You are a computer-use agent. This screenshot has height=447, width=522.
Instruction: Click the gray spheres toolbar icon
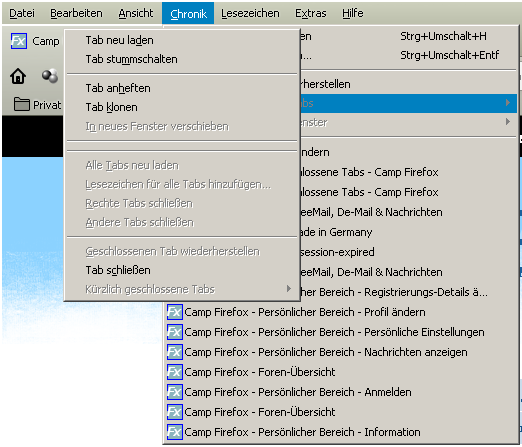(50, 76)
